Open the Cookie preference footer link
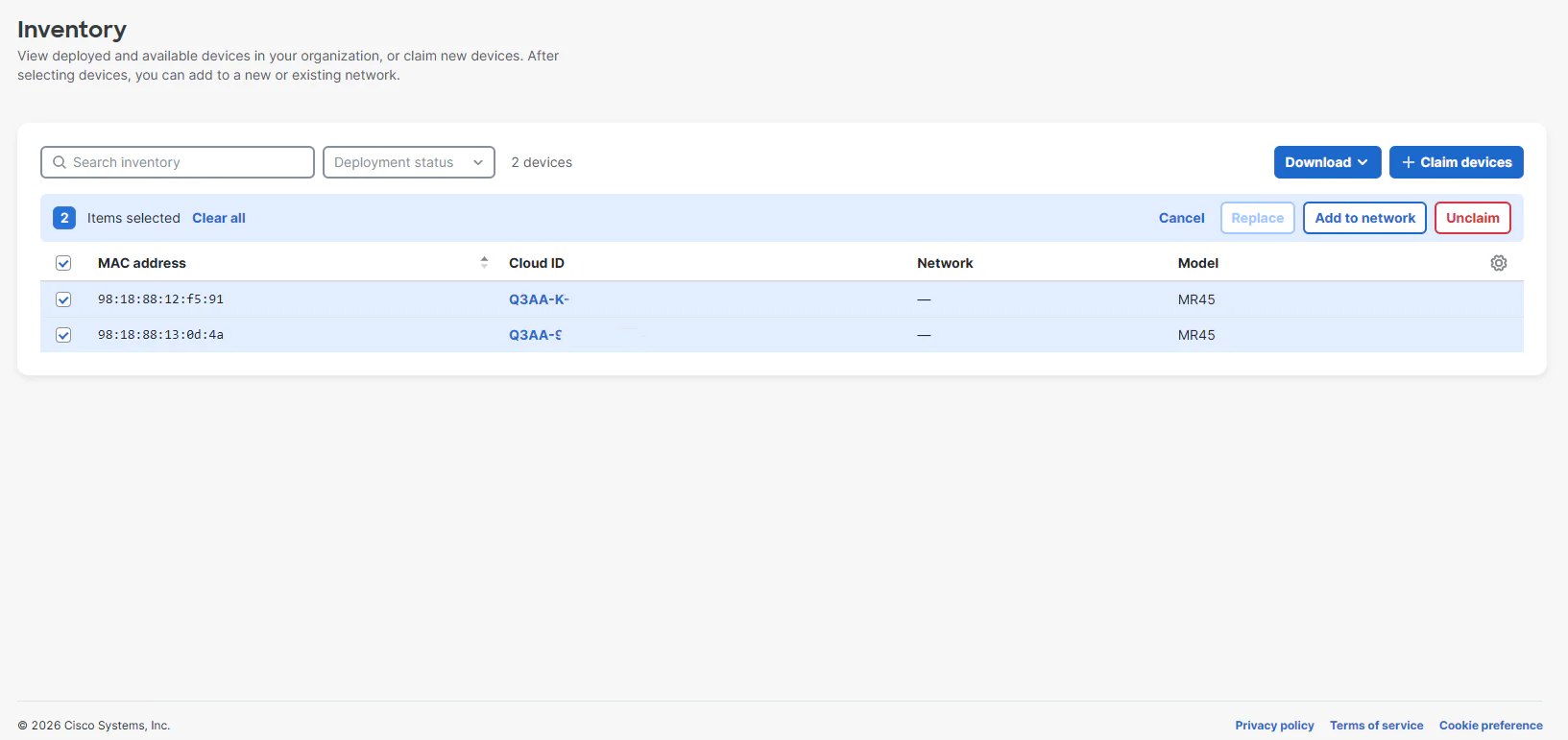 click(x=1490, y=726)
